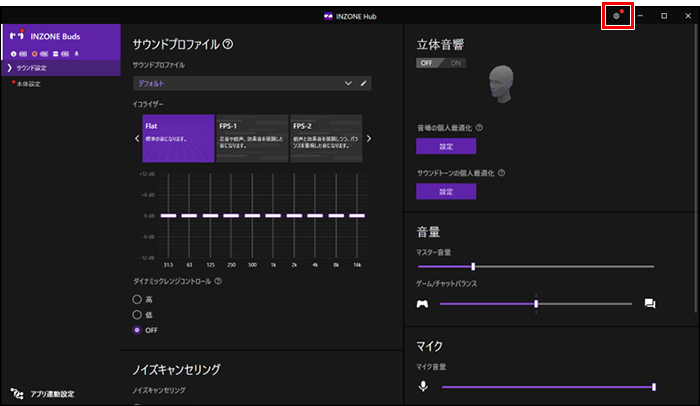Click the 8k equalizer band handle
This screenshot has width=700, height=406.
(x=336, y=216)
